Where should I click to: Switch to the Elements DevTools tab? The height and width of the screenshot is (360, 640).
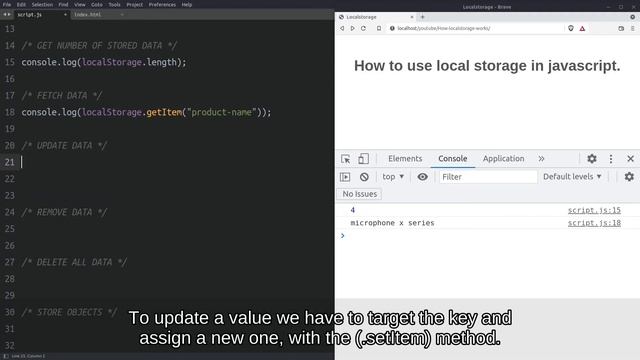click(x=405, y=158)
